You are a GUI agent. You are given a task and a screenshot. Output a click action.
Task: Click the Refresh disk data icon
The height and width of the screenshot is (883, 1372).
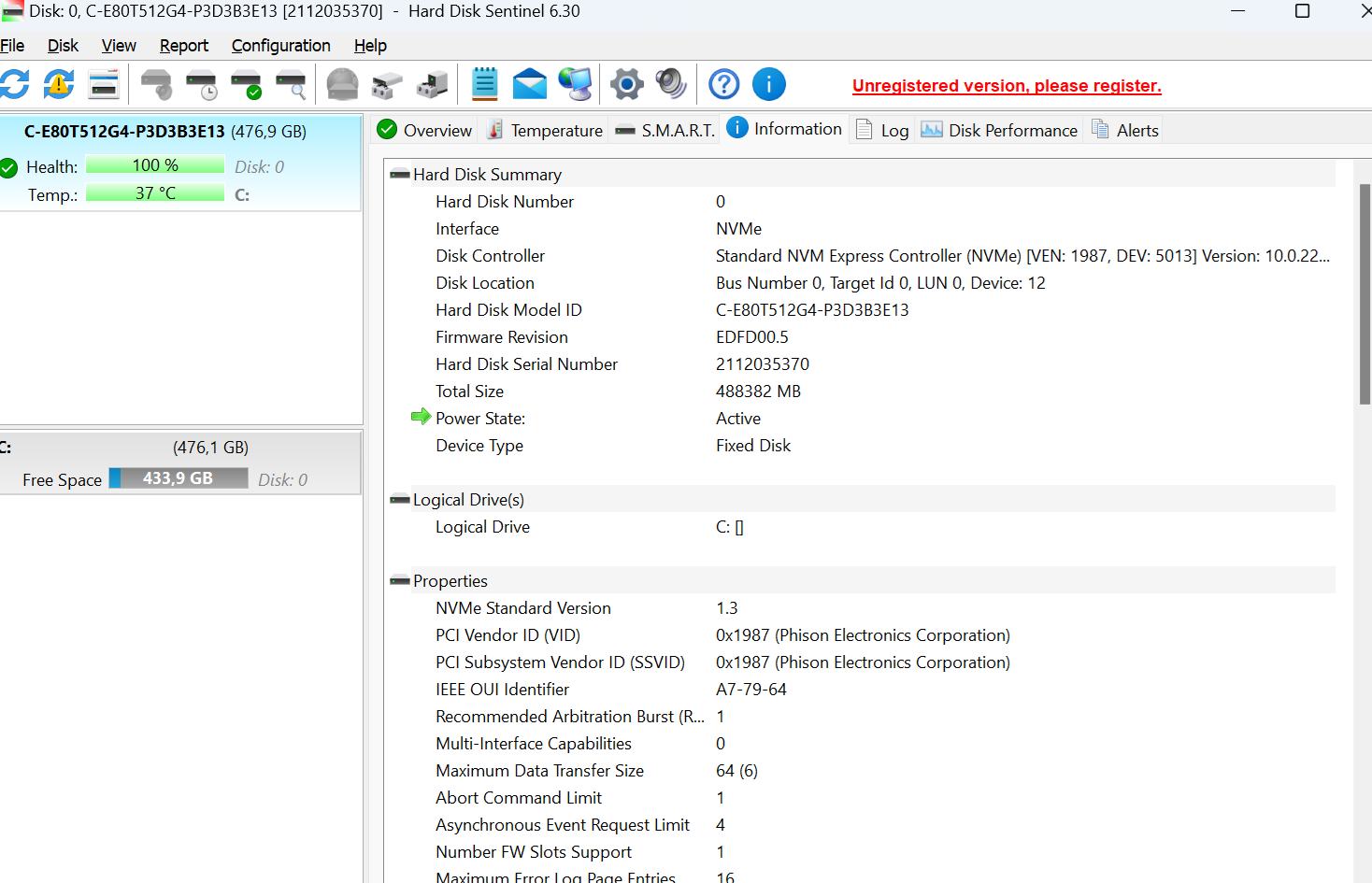point(15,84)
